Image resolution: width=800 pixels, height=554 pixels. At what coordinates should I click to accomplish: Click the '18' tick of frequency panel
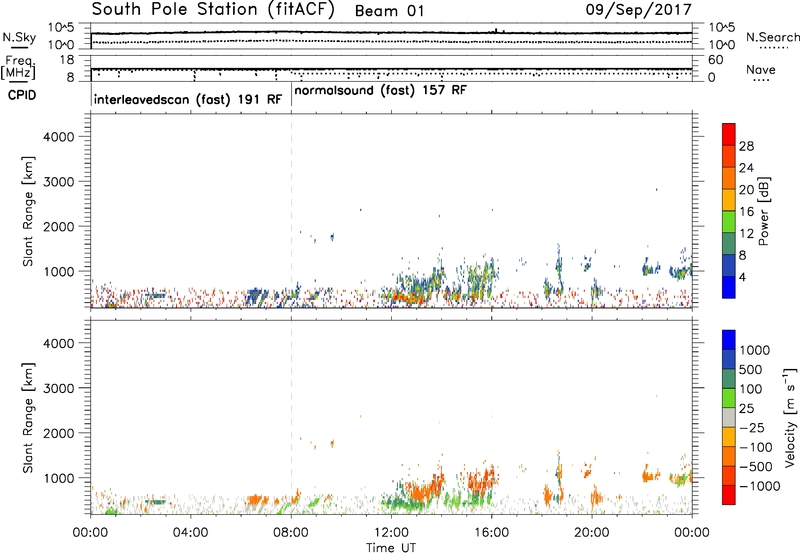point(67,60)
